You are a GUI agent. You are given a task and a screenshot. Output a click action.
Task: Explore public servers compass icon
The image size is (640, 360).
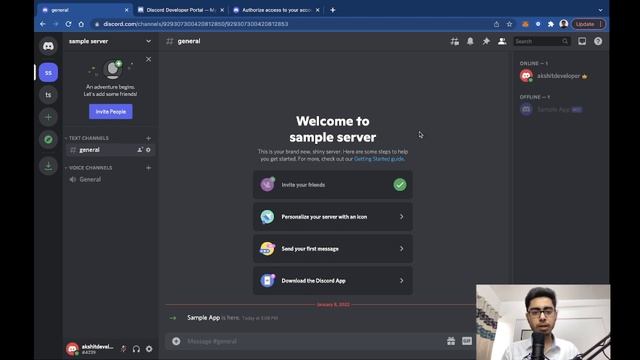click(48, 140)
